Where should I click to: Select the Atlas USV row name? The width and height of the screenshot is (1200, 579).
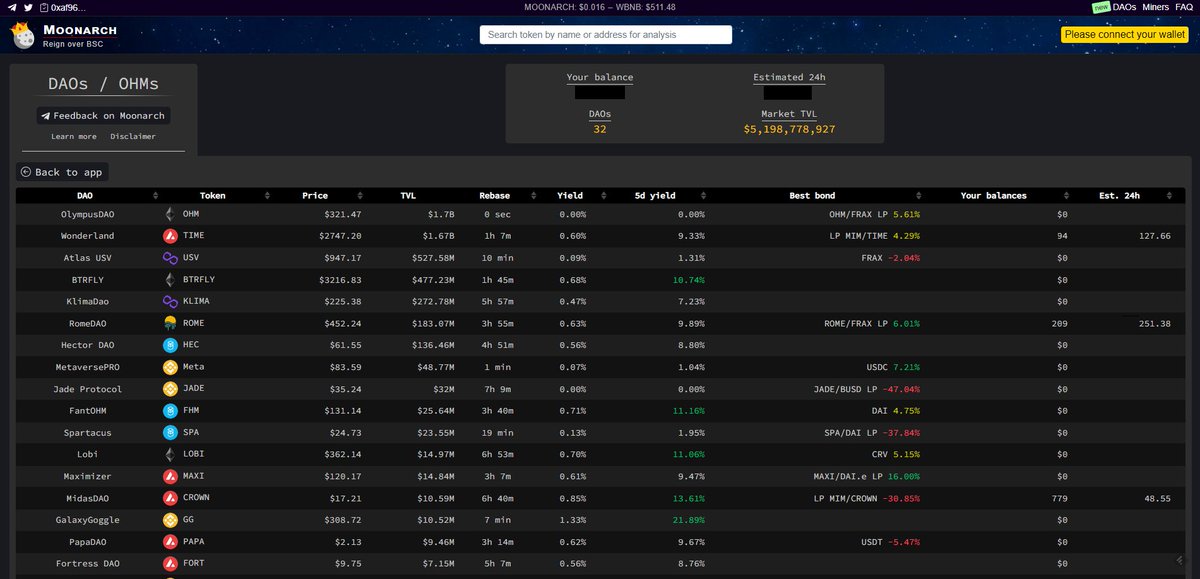[x=88, y=258]
